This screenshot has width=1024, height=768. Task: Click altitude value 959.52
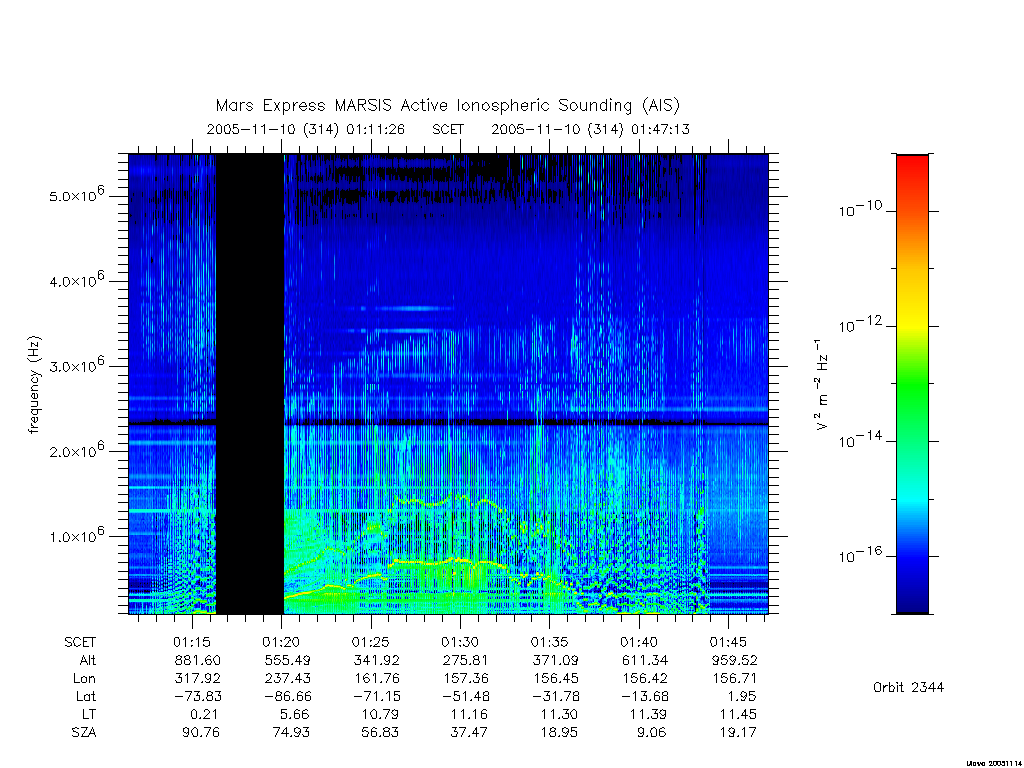[x=734, y=660]
